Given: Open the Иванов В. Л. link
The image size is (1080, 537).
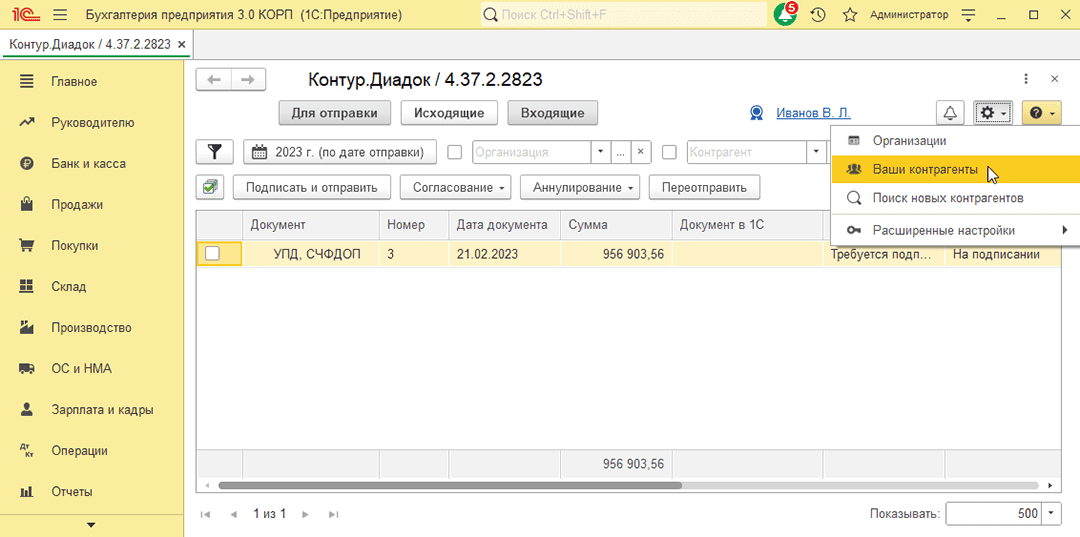Looking at the screenshot, I should 813,113.
